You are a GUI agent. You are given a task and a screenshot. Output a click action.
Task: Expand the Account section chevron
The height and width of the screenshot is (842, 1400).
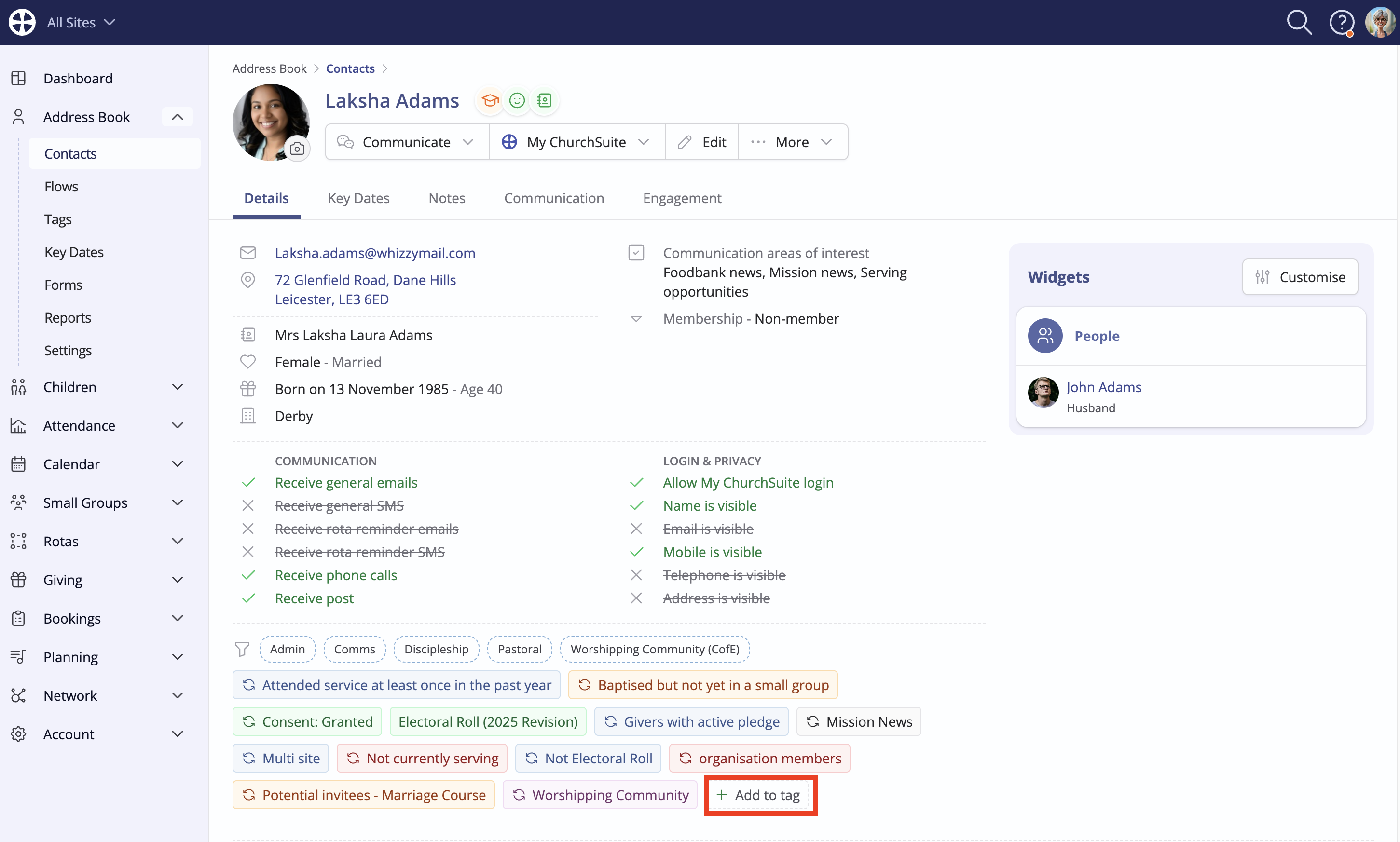pyautogui.click(x=177, y=734)
